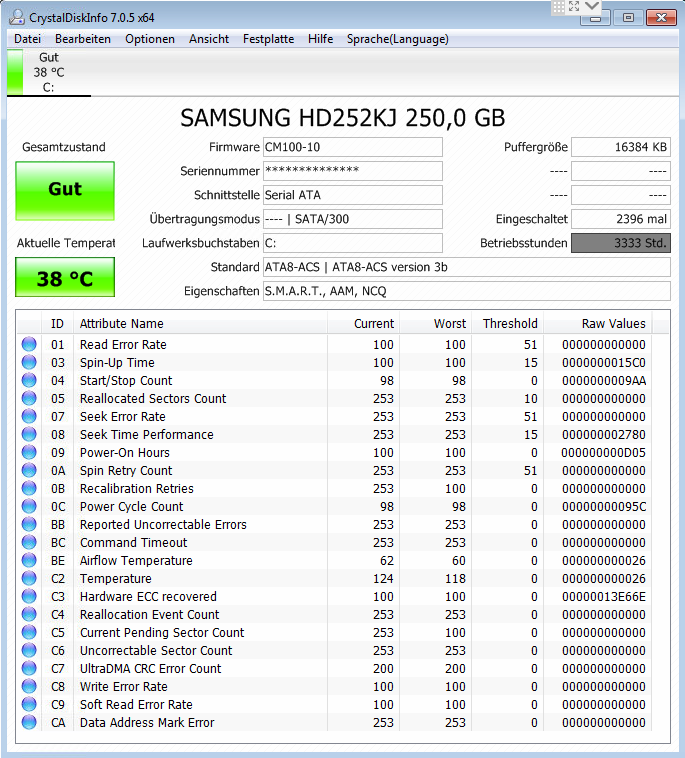This screenshot has height=758, width=685.
Task: Click status orb for Soft Read Error Rate
Action: coord(29,704)
